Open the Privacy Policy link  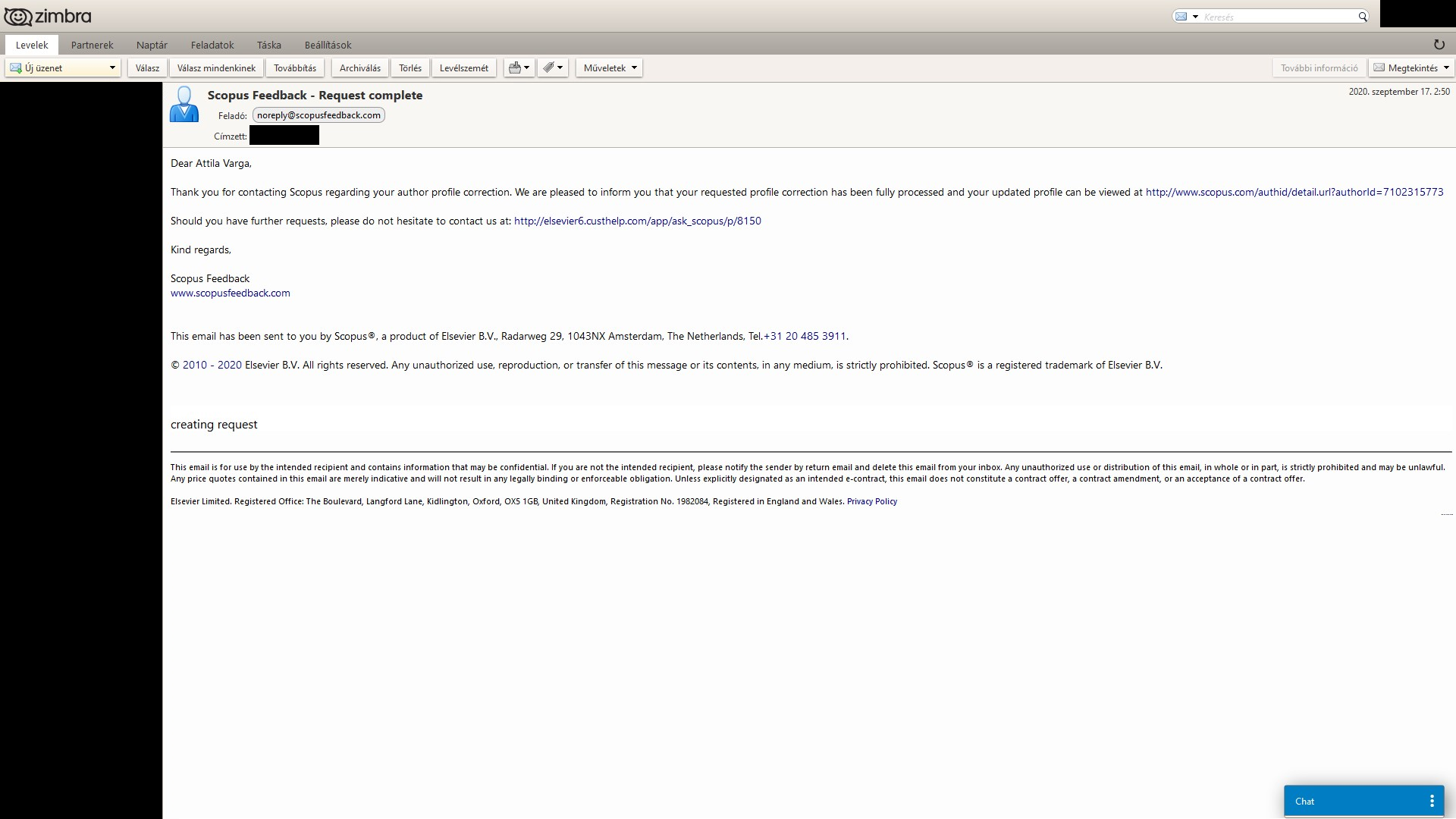tap(871, 501)
